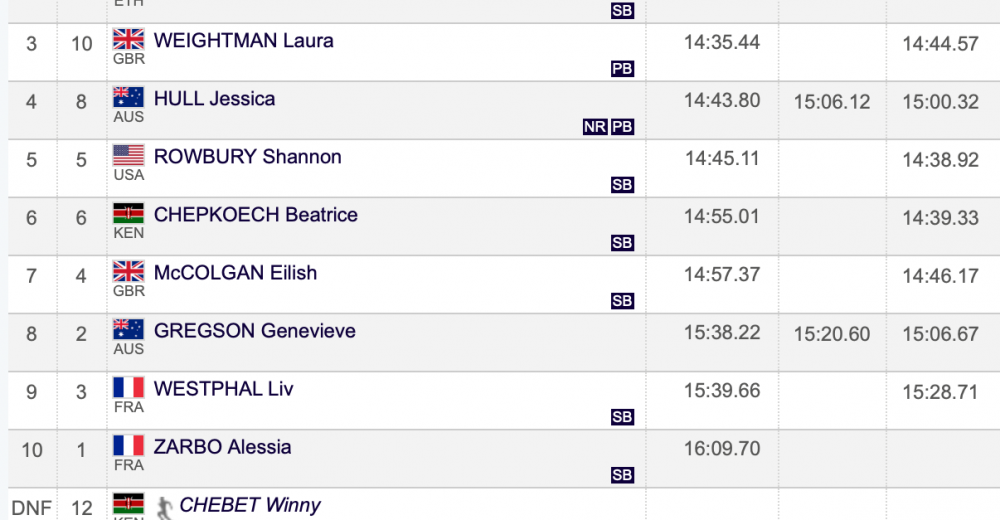Select McCOLGAN Eilish athlete name

(x=235, y=273)
